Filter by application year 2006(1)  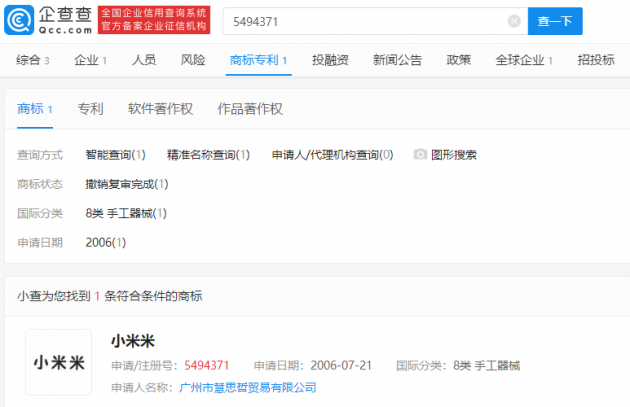point(106,243)
